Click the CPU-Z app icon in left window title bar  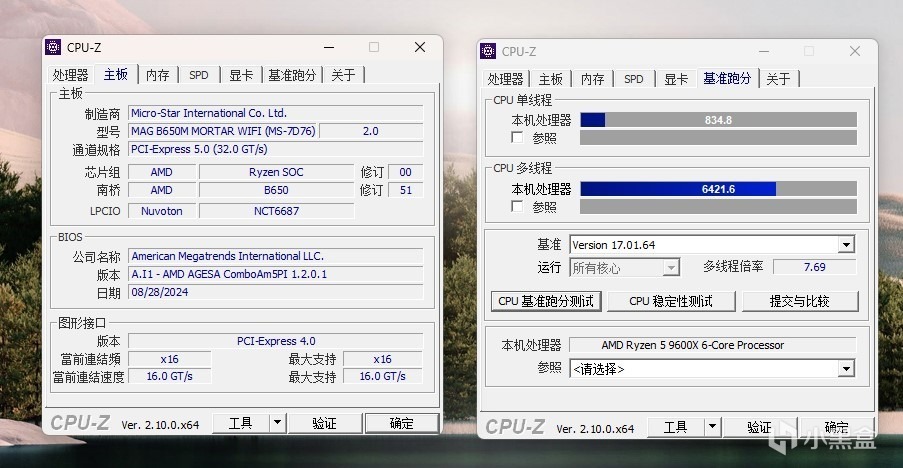53,47
